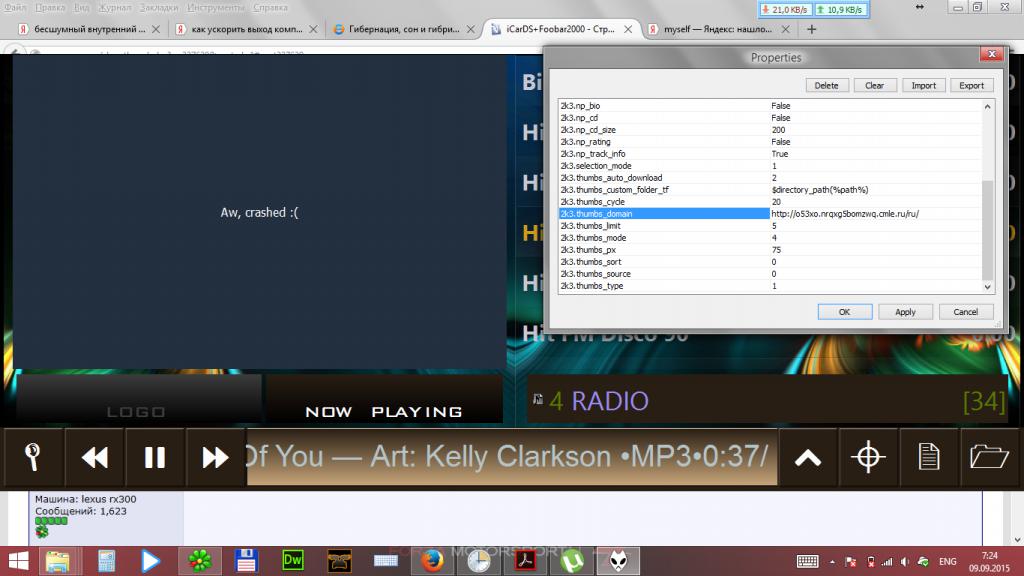Switch to foobar2000 alien icon in taskbar
Screen dimensions: 1024x576
tap(618, 561)
